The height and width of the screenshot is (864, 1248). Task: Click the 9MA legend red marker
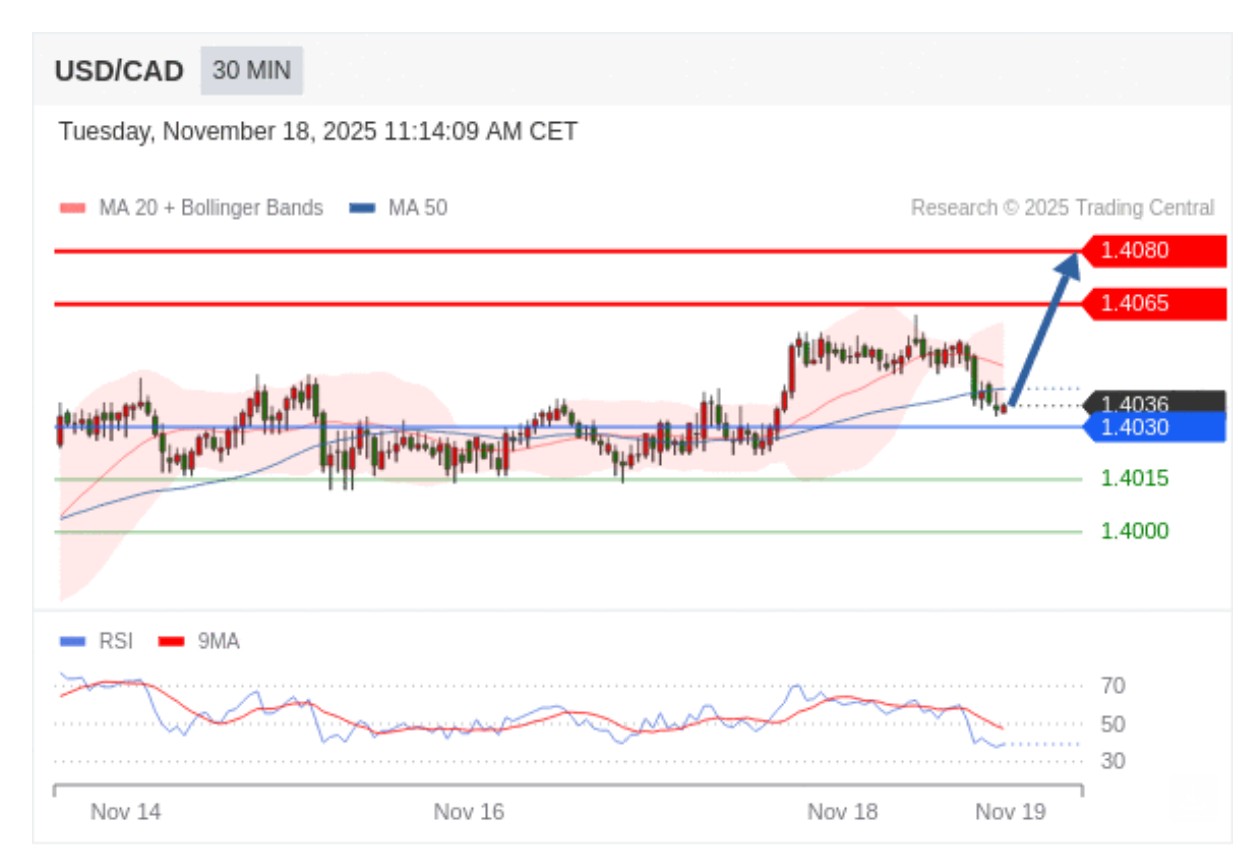[x=174, y=641]
